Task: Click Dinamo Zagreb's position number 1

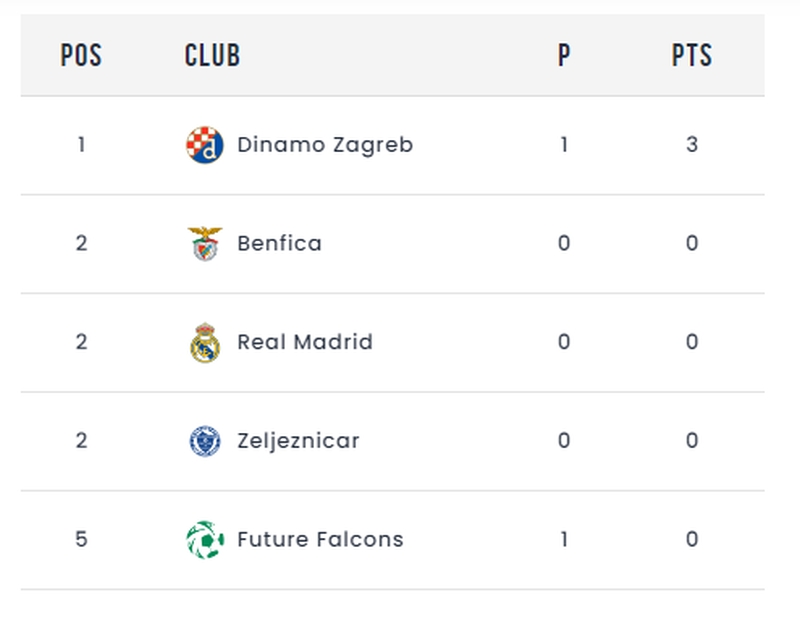Action: pyautogui.click(x=82, y=145)
